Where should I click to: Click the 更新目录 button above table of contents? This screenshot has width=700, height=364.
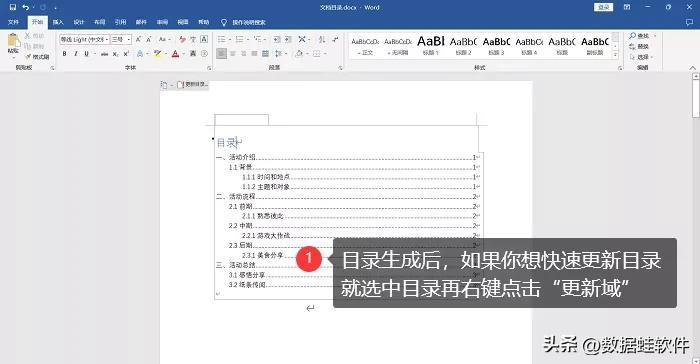[x=193, y=84]
